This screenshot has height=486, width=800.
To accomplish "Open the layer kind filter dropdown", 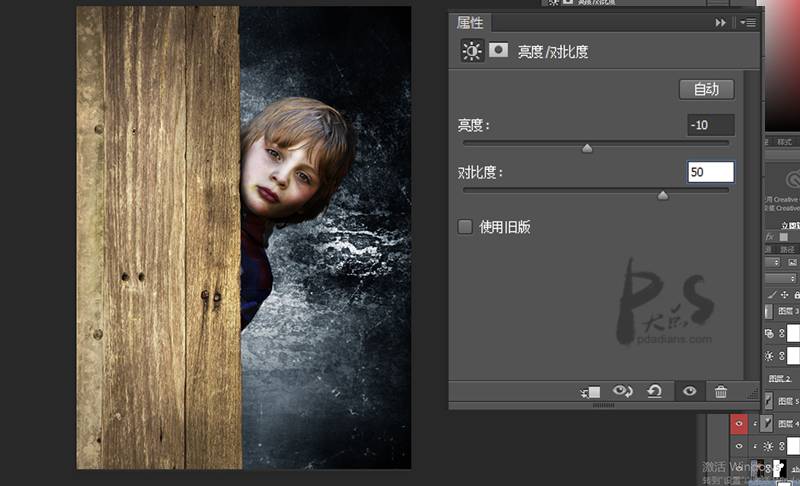I will coord(773,262).
